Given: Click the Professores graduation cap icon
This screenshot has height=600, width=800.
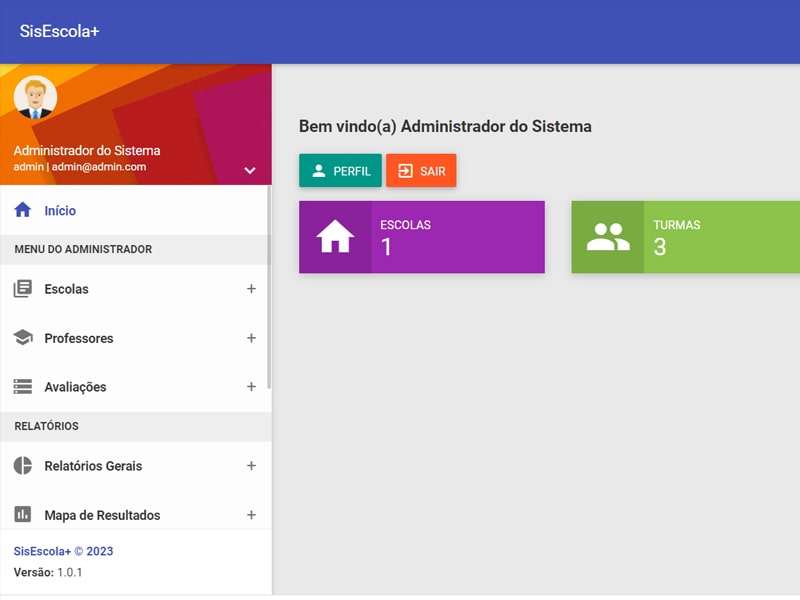Looking at the screenshot, I should pyautogui.click(x=22, y=338).
